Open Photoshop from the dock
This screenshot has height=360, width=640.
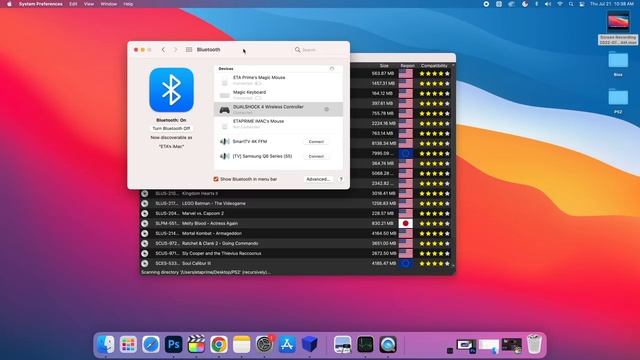173,344
